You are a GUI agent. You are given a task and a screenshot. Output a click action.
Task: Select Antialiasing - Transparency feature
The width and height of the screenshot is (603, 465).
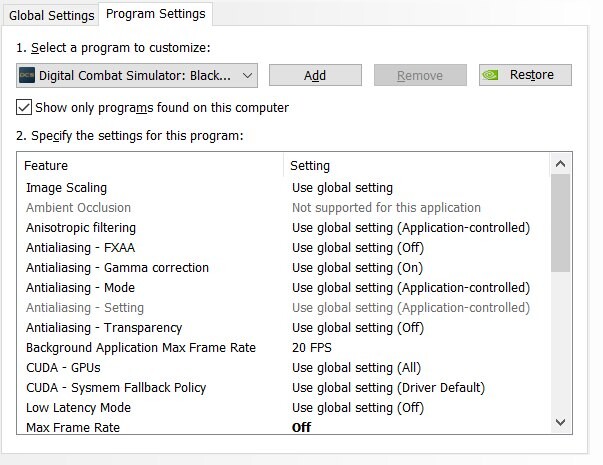[x=104, y=328]
